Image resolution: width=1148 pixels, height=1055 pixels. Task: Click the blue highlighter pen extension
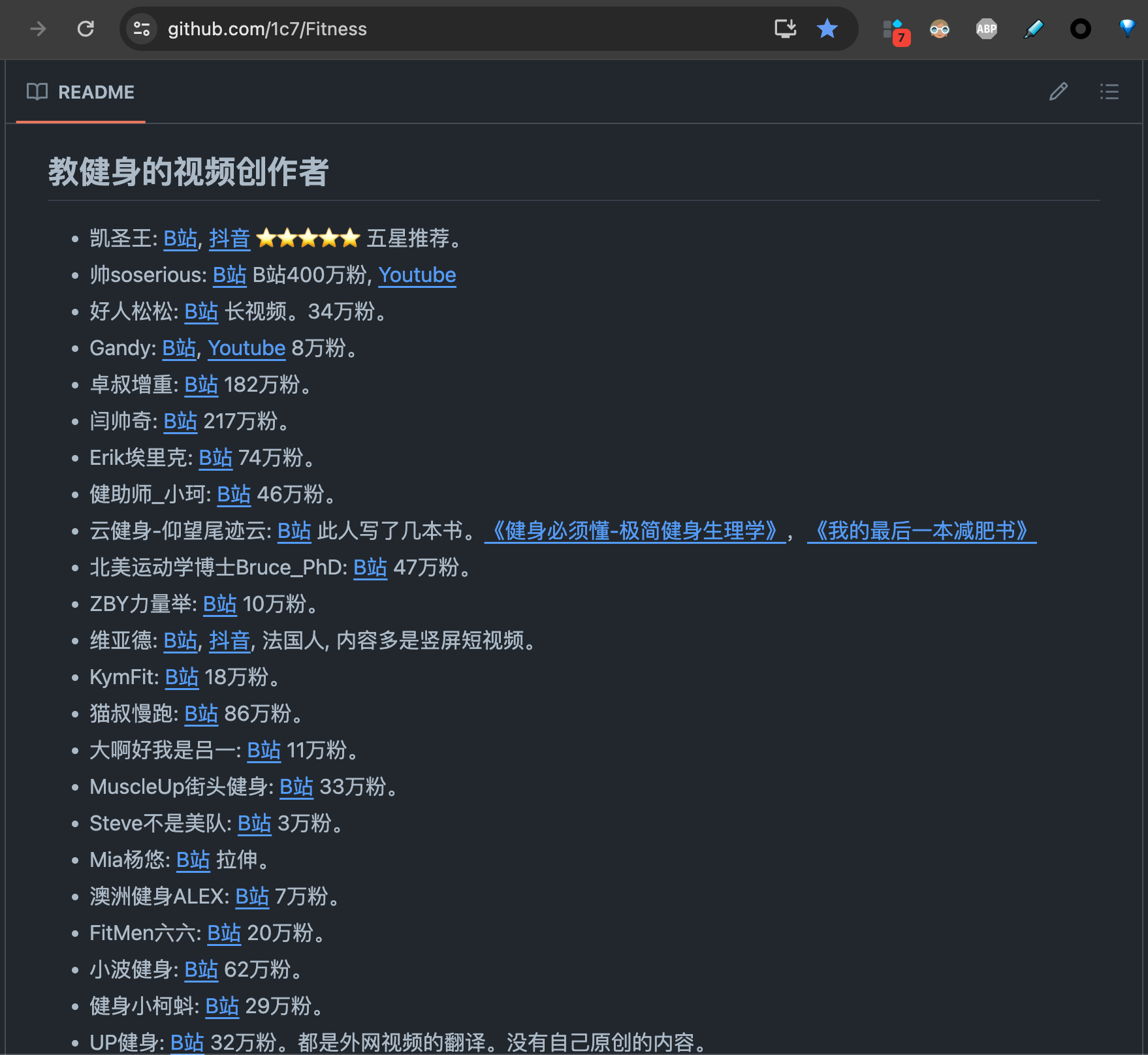(1033, 29)
